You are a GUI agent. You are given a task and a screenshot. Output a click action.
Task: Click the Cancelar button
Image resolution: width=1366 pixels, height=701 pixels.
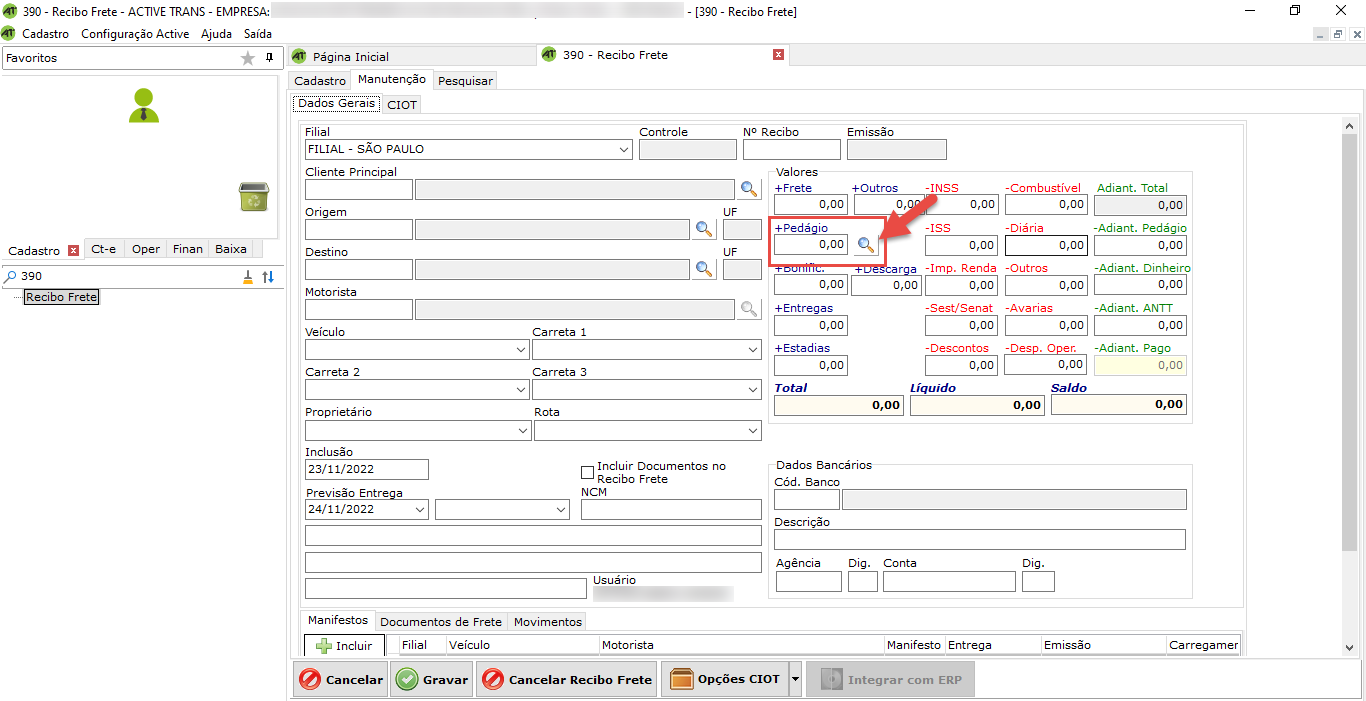coord(341,679)
